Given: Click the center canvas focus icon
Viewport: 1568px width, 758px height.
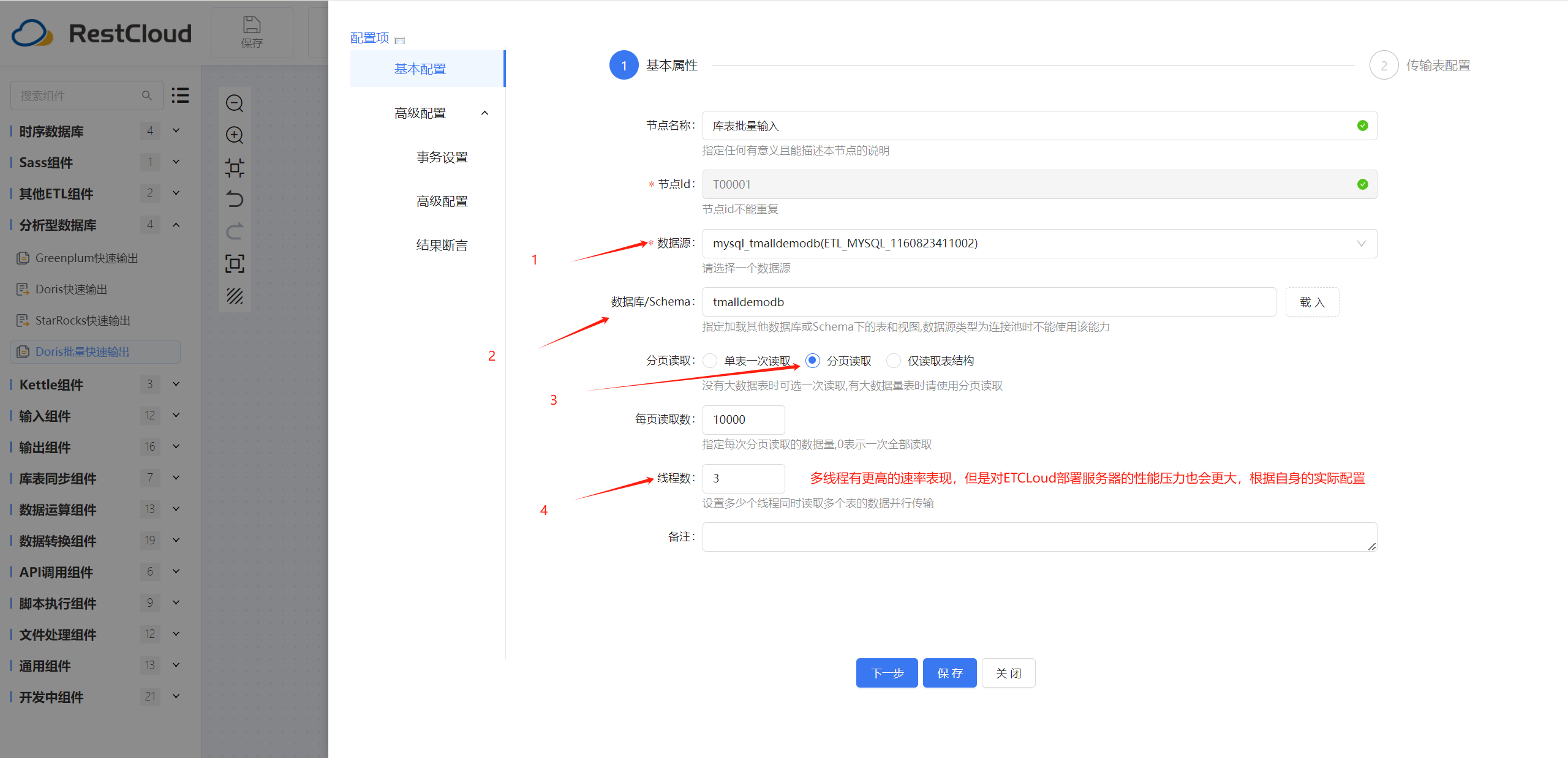Looking at the screenshot, I should click(x=235, y=167).
